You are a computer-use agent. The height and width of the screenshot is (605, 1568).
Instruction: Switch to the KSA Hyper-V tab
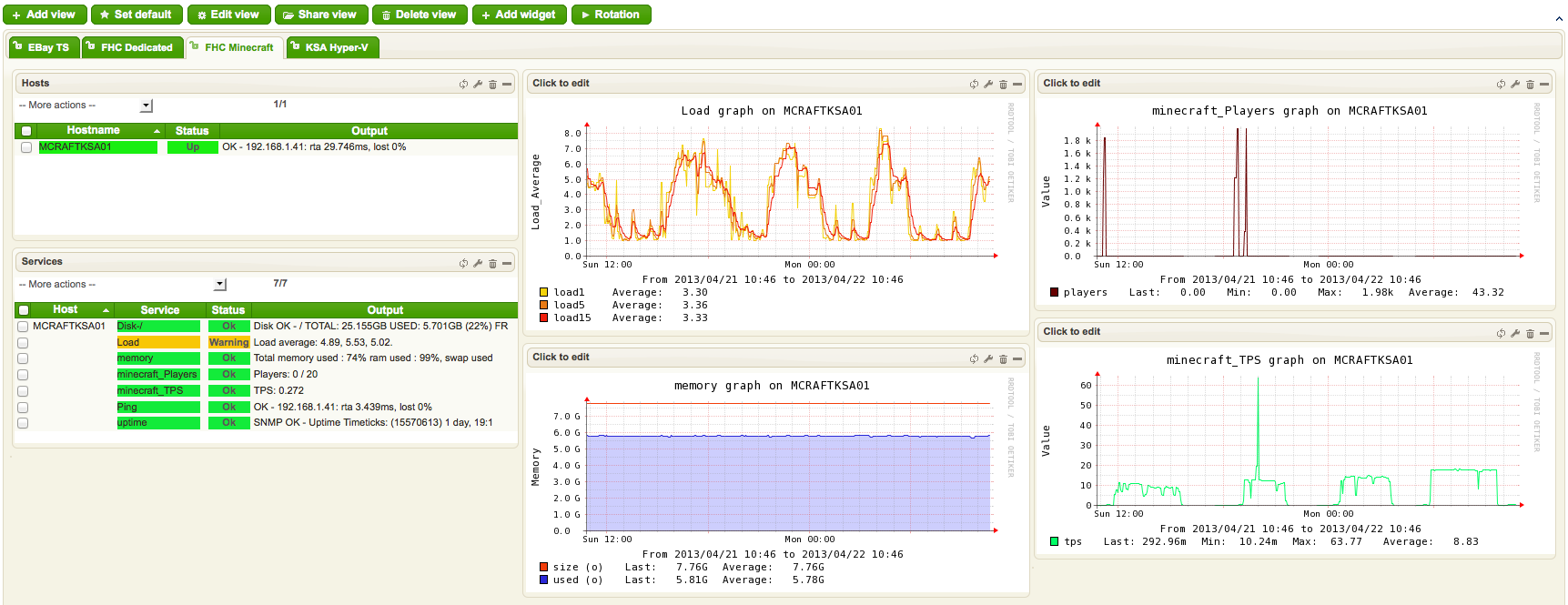[x=333, y=47]
